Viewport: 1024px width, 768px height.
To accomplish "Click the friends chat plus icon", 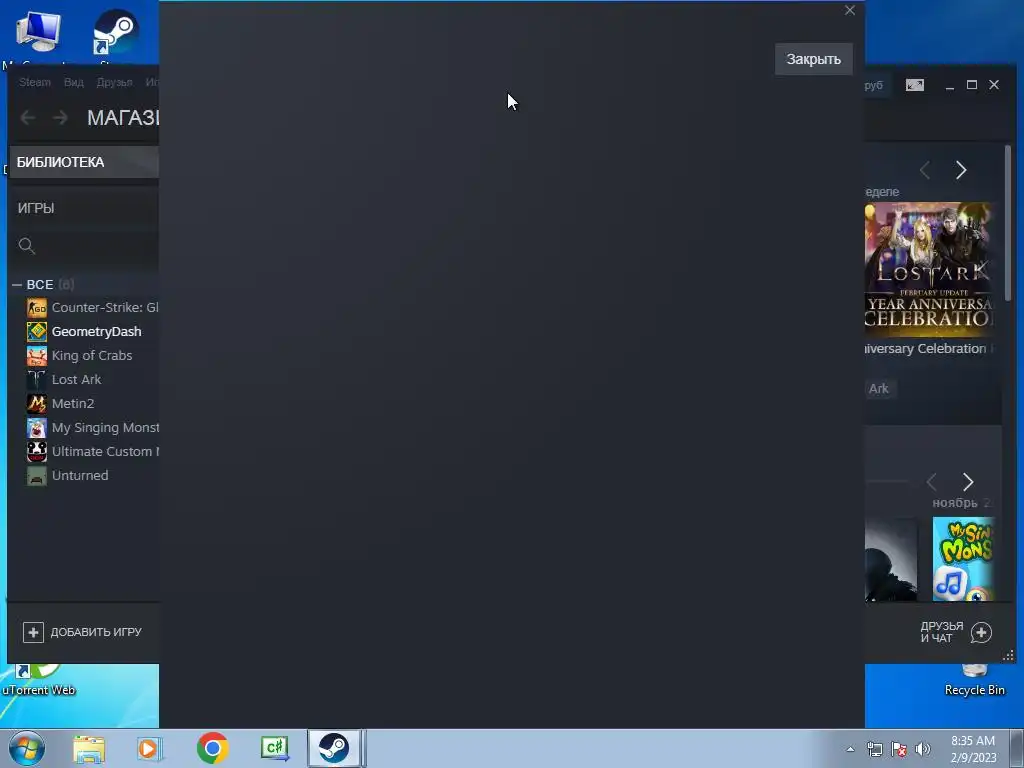I will point(981,632).
